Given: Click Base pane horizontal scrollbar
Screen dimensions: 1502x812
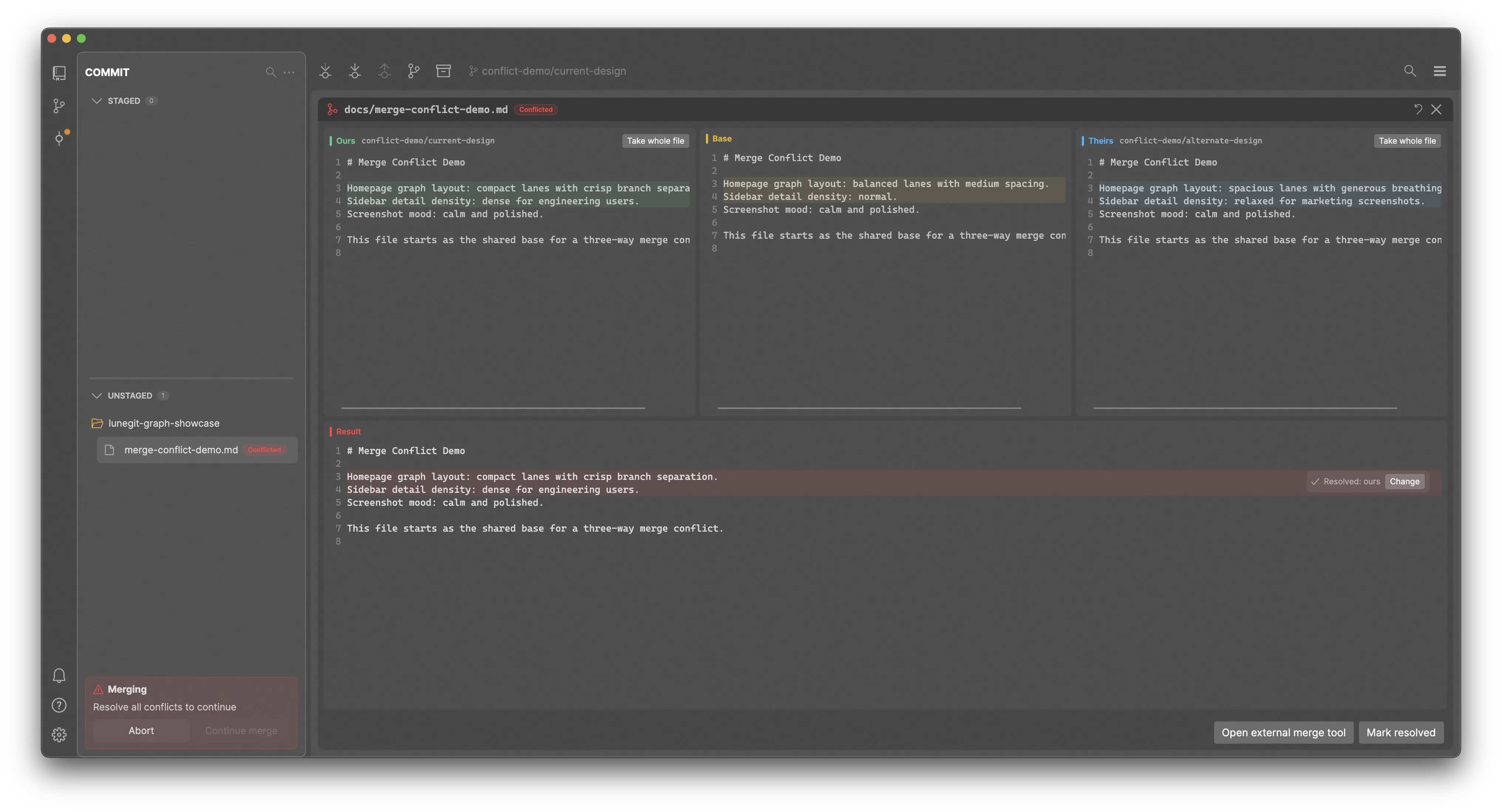Looking at the screenshot, I should [869, 408].
